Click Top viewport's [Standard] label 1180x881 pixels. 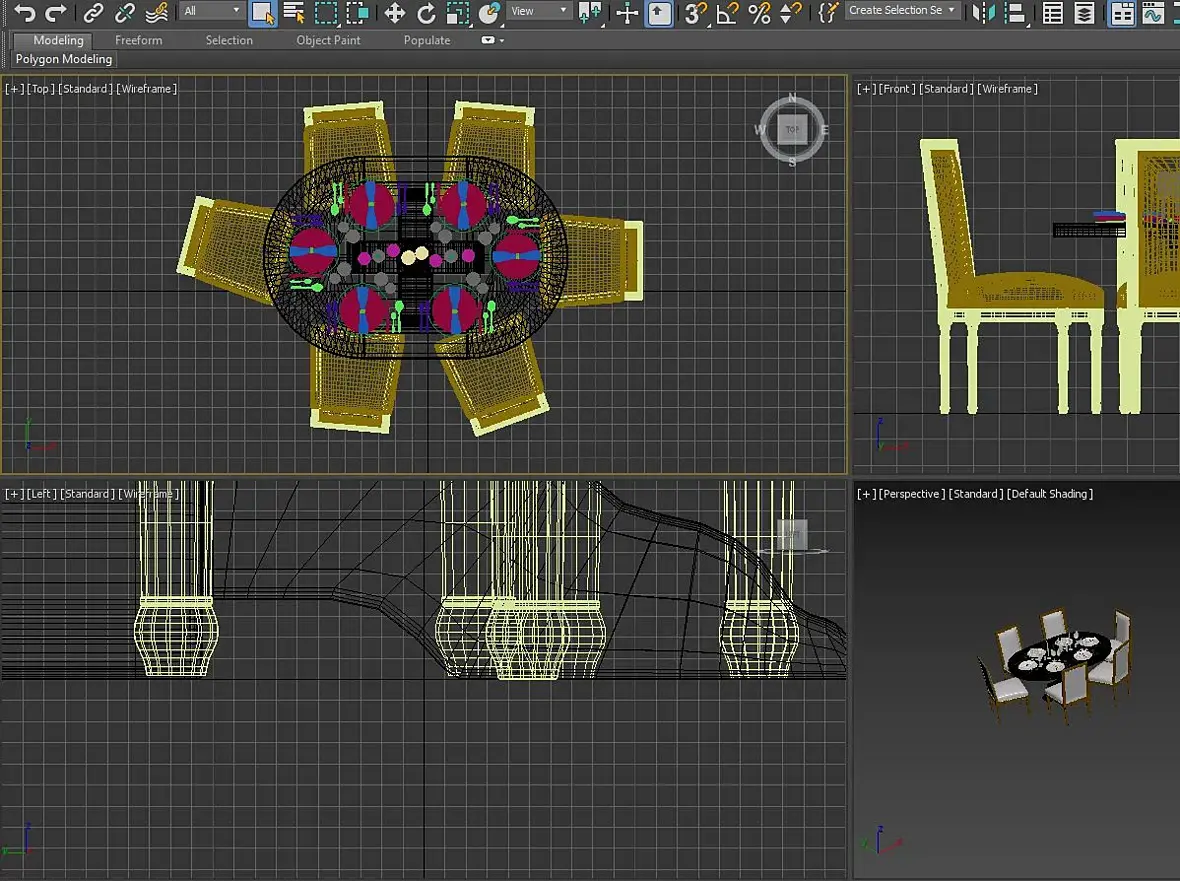click(x=85, y=89)
